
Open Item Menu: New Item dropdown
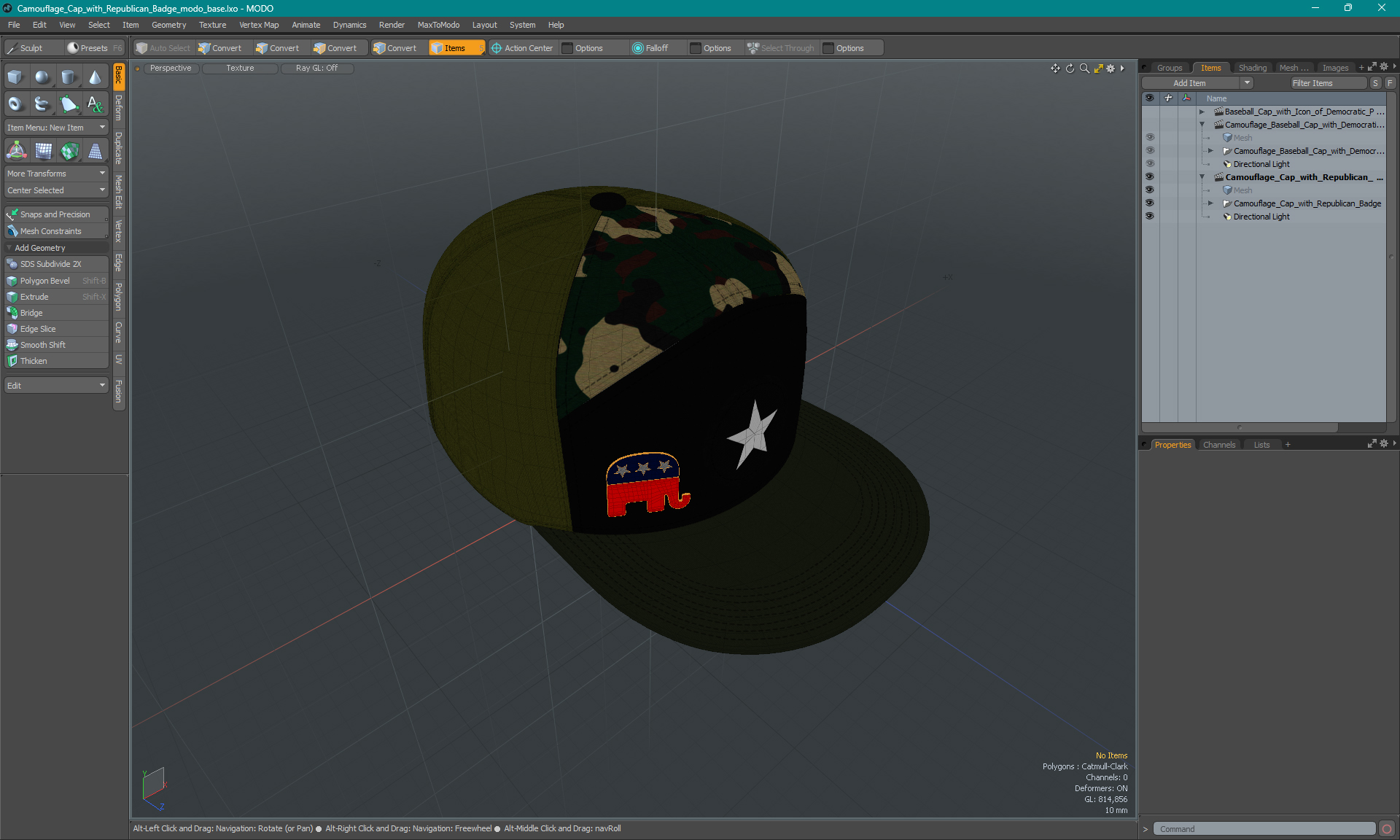(56, 128)
